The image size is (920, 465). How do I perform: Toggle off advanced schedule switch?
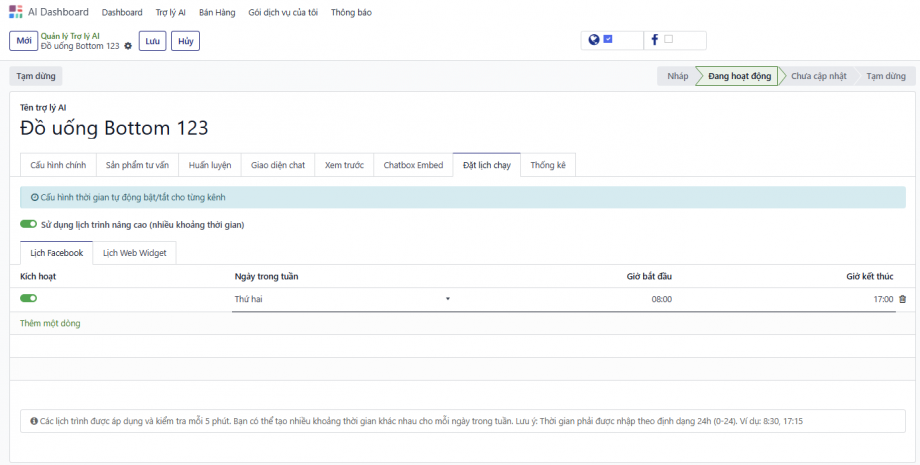[x=28, y=225]
